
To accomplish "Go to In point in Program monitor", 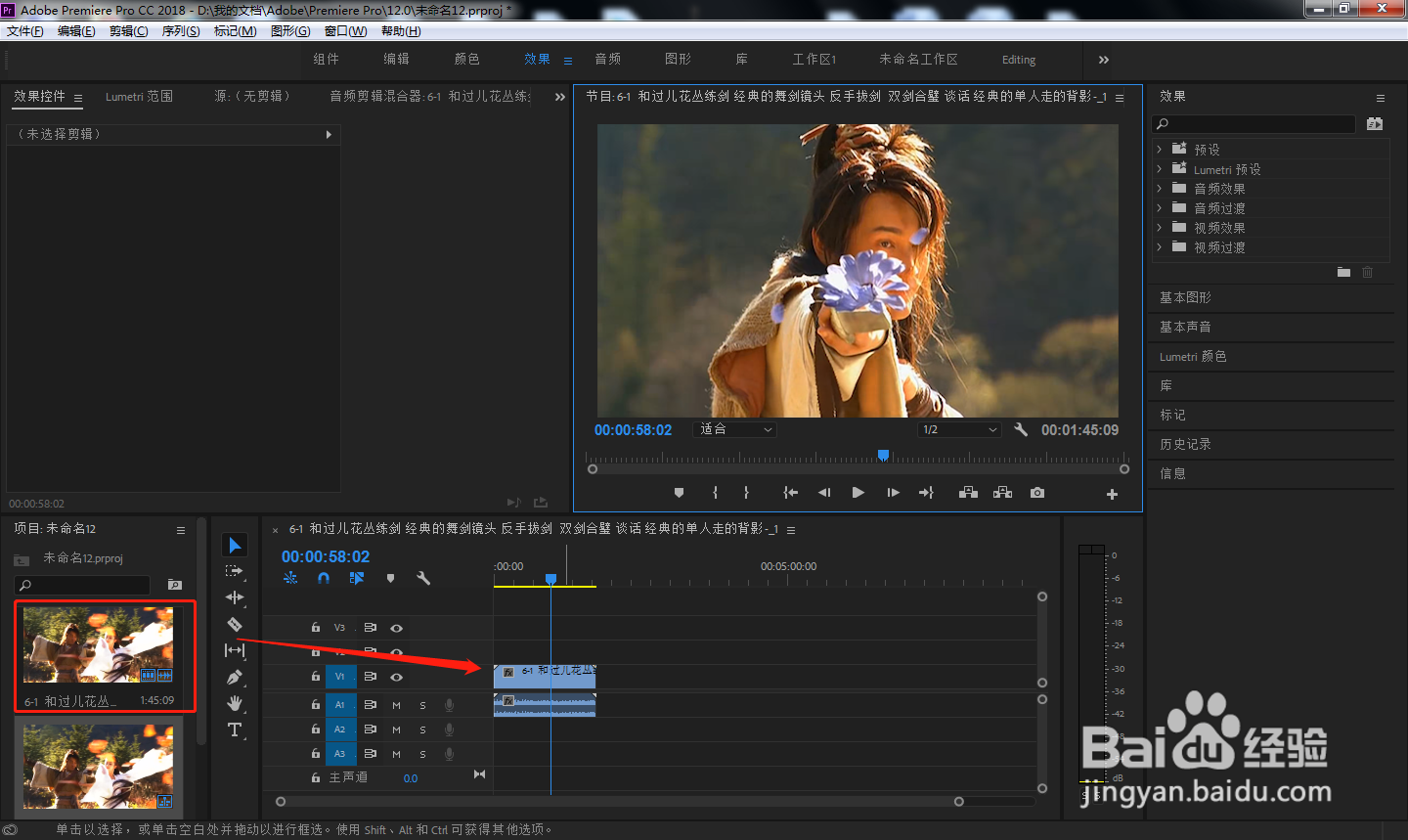I will point(791,493).
